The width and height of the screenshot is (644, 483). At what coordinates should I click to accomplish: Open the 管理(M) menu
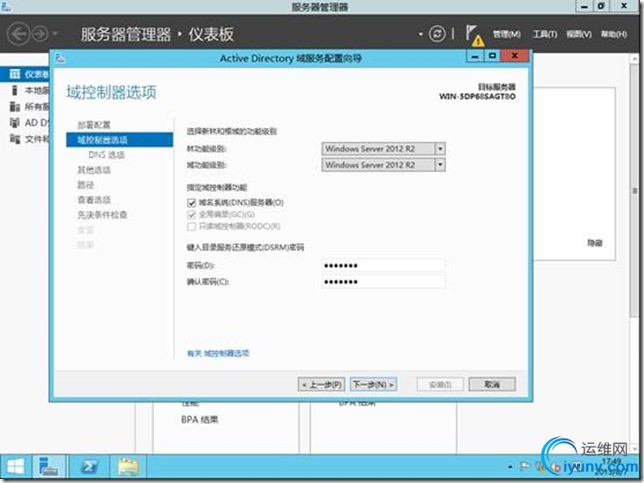506,34
